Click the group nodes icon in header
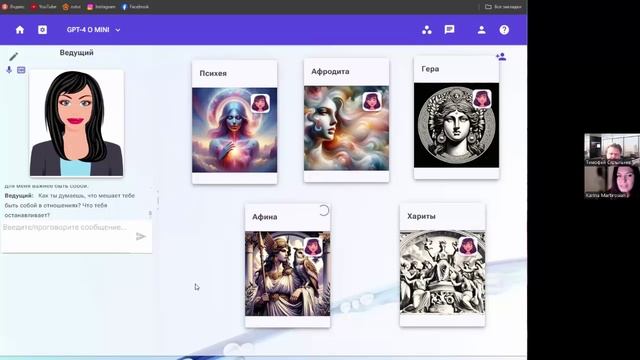 click(427, 30)
